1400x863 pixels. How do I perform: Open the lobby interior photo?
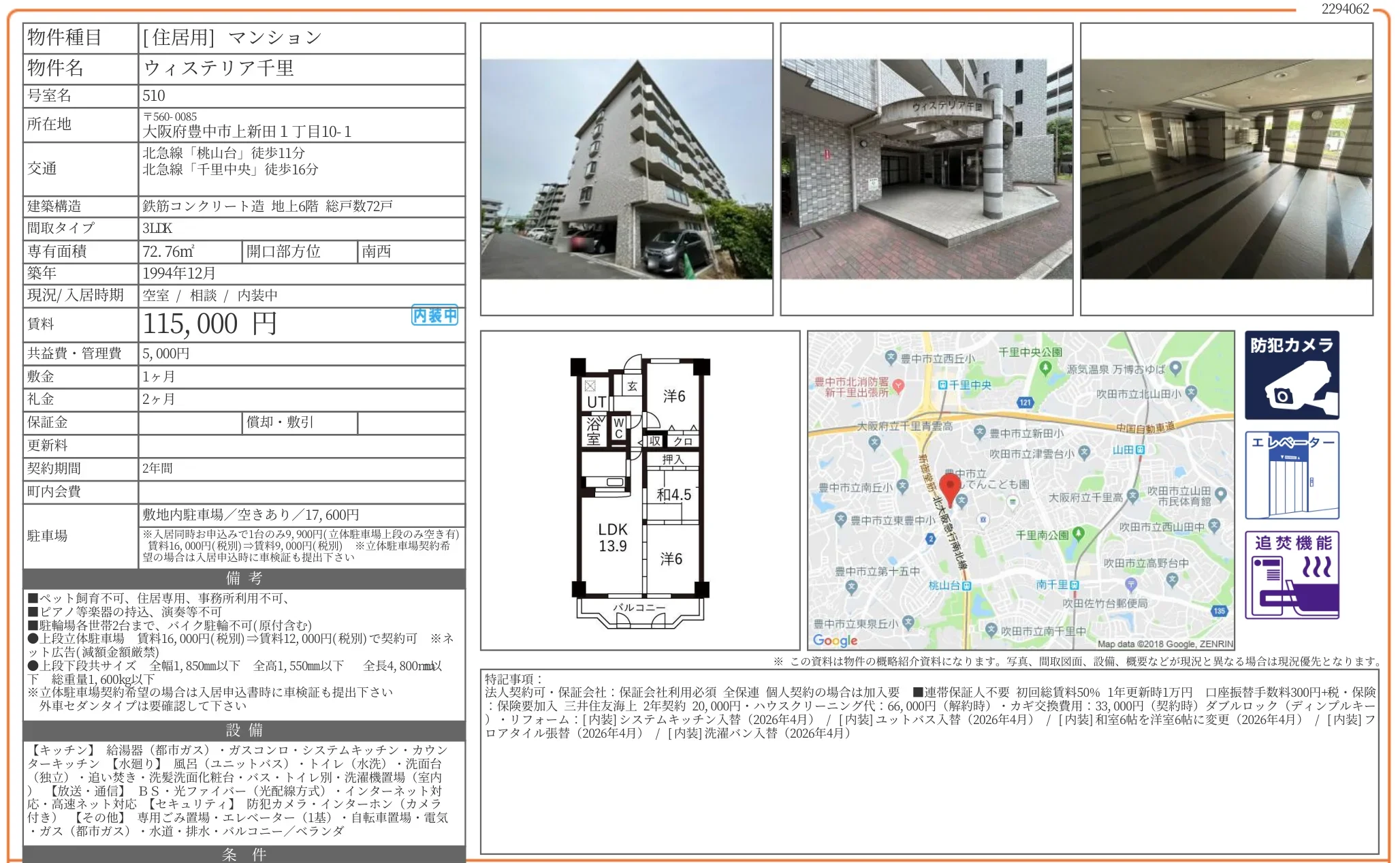[x=1226, y=169]
